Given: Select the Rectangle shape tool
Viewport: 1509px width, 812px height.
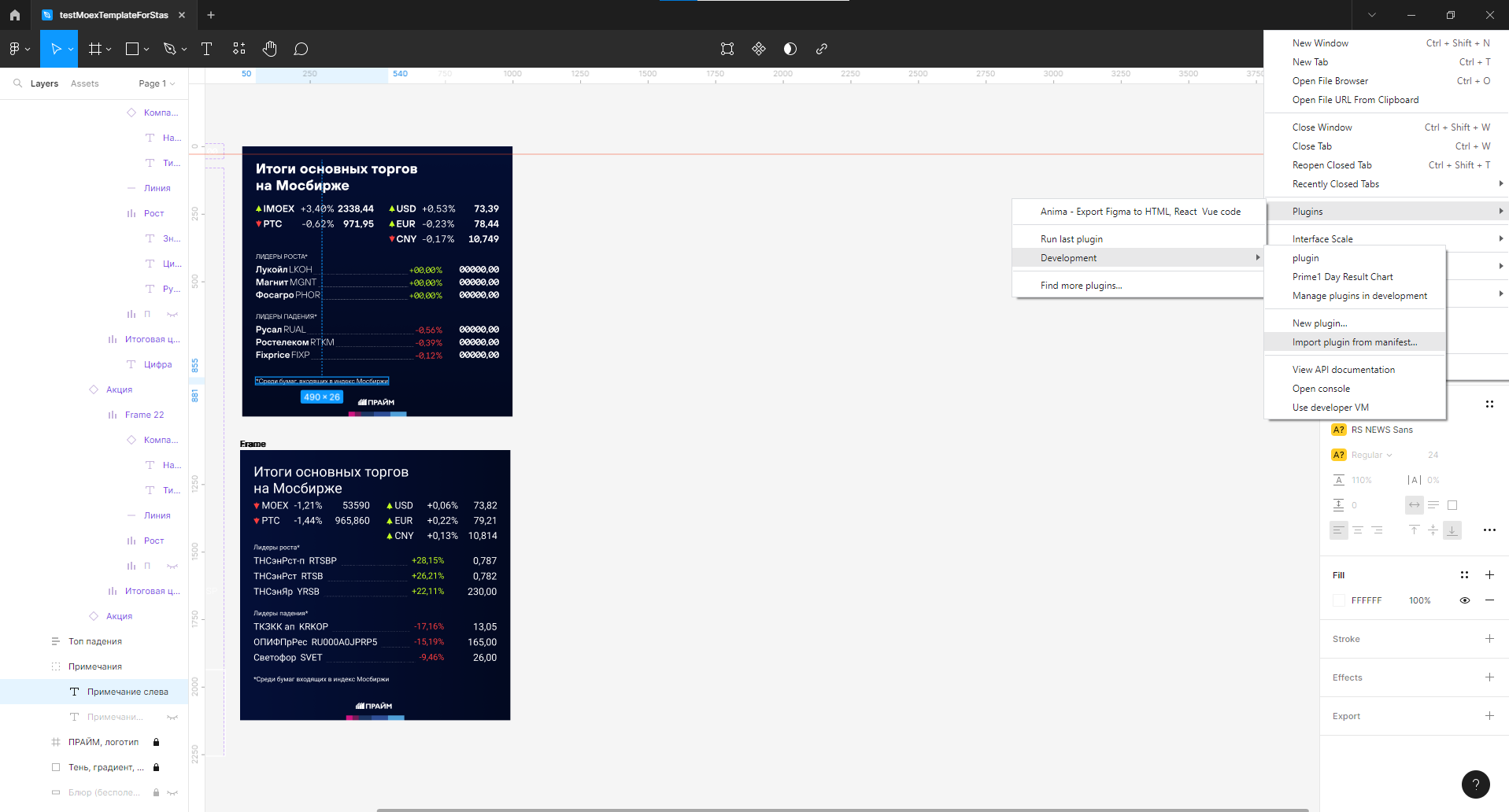Looking at the screenshot, I should point(132,49).
